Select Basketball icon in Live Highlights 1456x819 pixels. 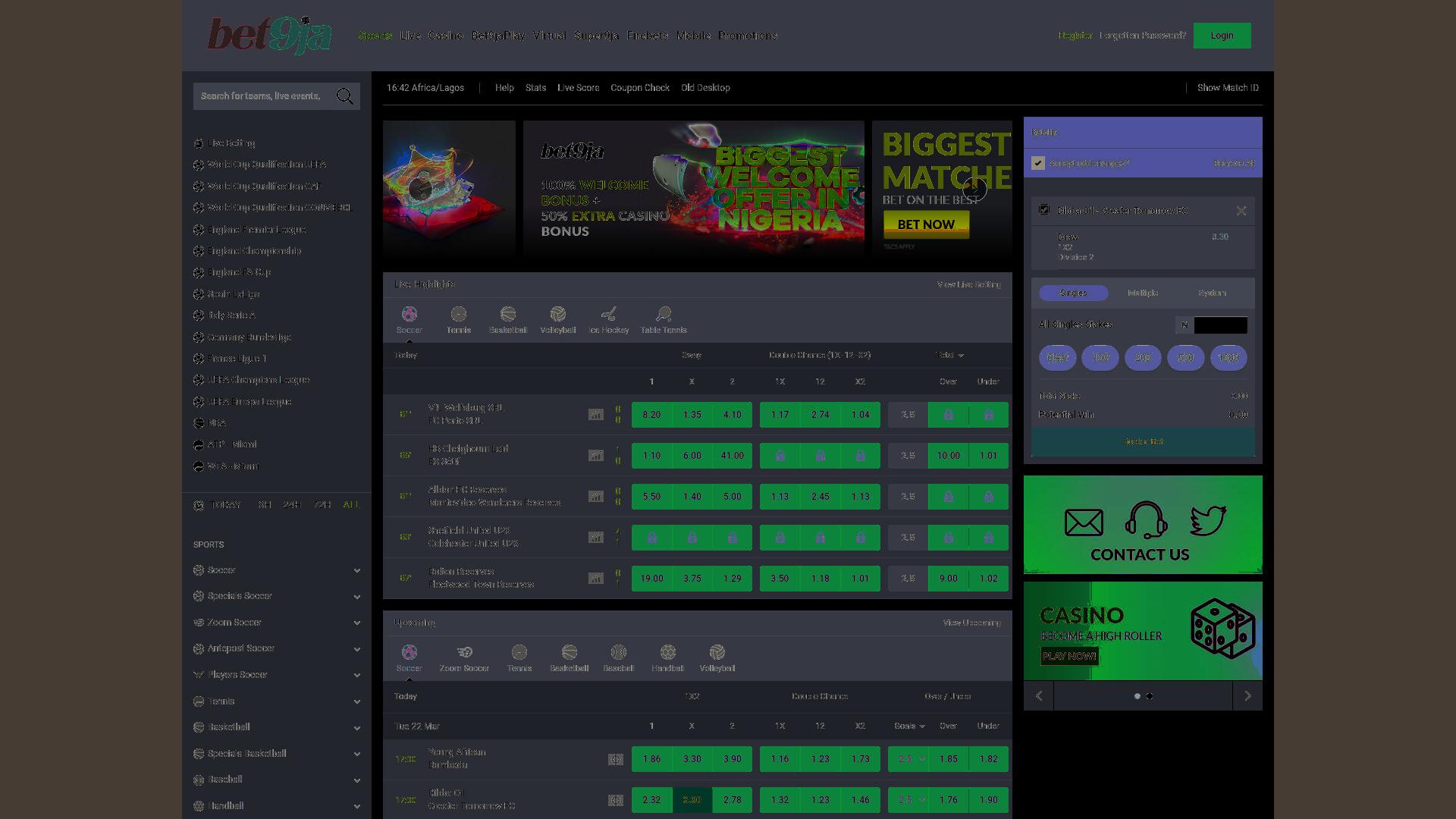click(508, 314)
